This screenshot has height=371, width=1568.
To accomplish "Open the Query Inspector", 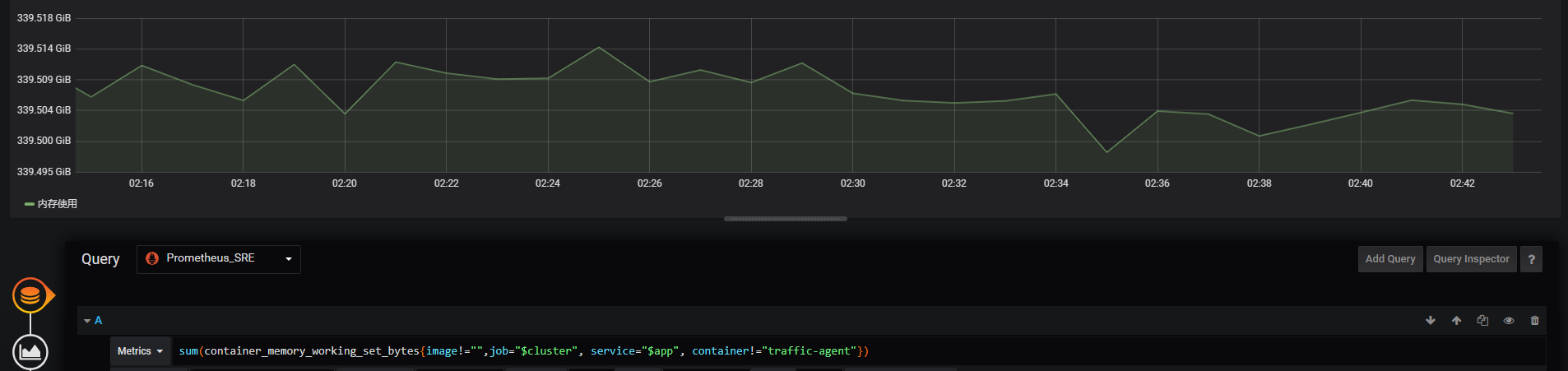I will [1472, 259].
